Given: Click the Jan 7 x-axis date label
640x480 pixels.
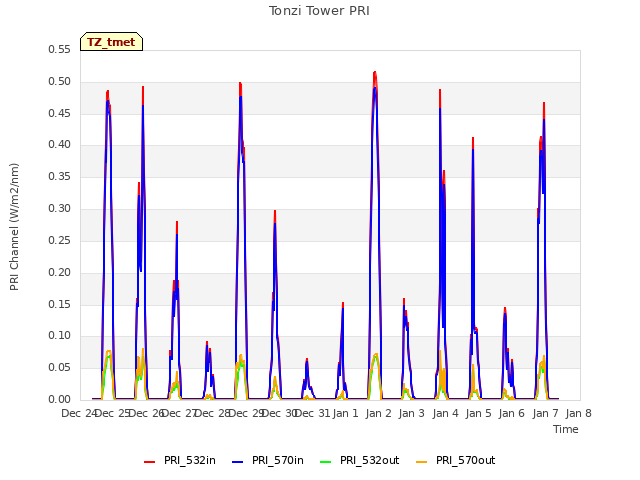Looking at the screenshot, I should point(545,413).
